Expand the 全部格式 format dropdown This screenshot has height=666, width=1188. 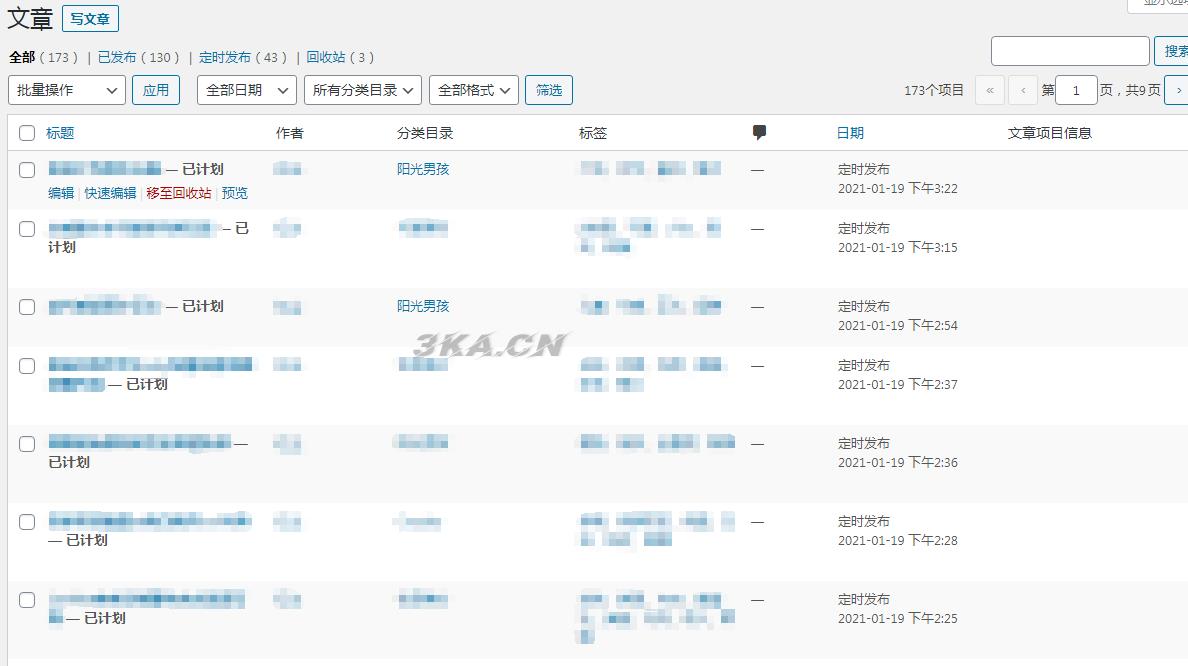(474, 90)
